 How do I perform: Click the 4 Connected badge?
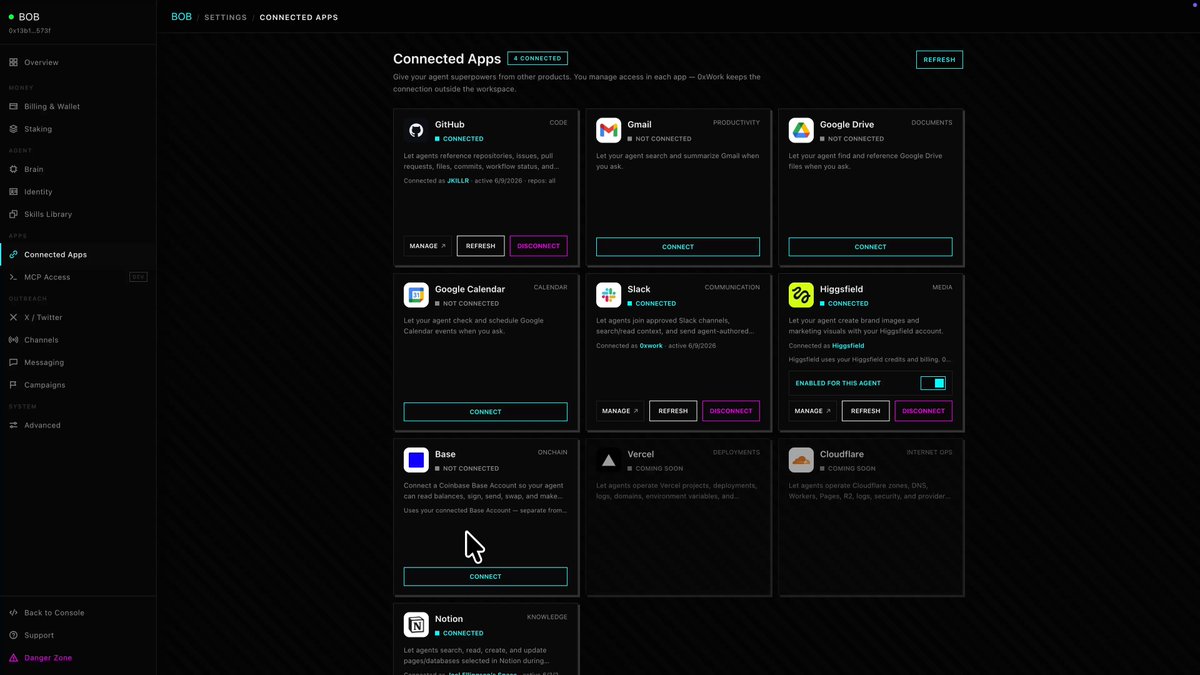click(x=537, y=59)
